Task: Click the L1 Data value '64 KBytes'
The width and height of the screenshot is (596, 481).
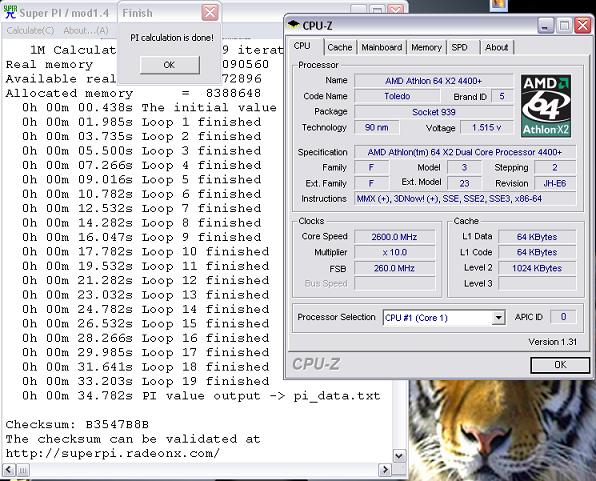Action: pyautogui.click(x=537, y=237)
